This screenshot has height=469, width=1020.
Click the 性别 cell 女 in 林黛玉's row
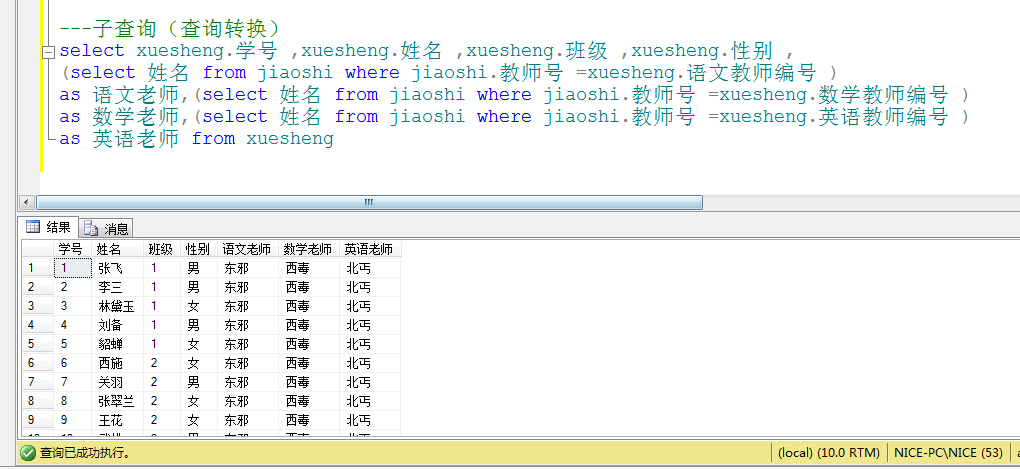pyautogui.click(x=199, y=306)
